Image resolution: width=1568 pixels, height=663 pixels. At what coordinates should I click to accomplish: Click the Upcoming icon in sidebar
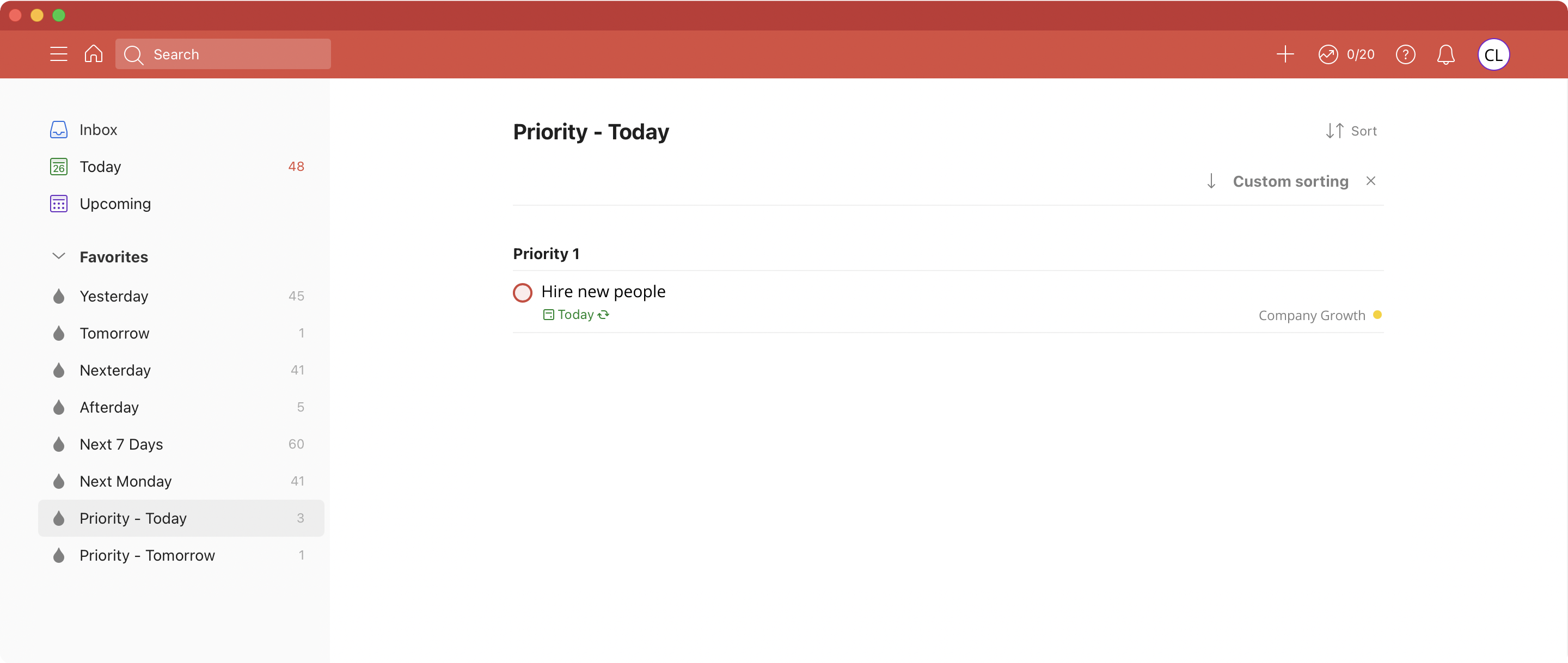click(x=59, y=203)
